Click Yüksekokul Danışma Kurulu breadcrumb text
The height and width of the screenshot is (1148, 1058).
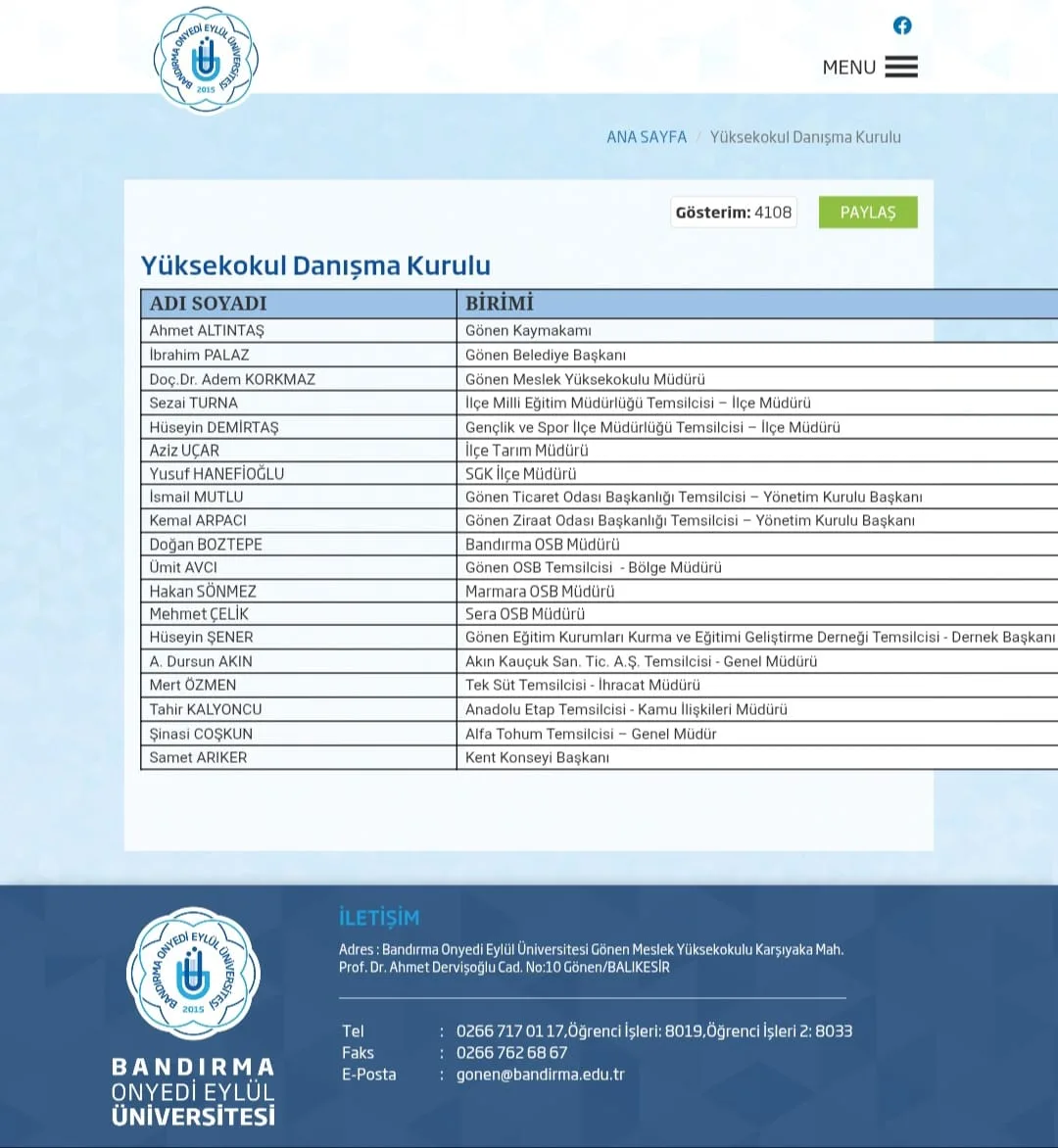click(805, 137)
